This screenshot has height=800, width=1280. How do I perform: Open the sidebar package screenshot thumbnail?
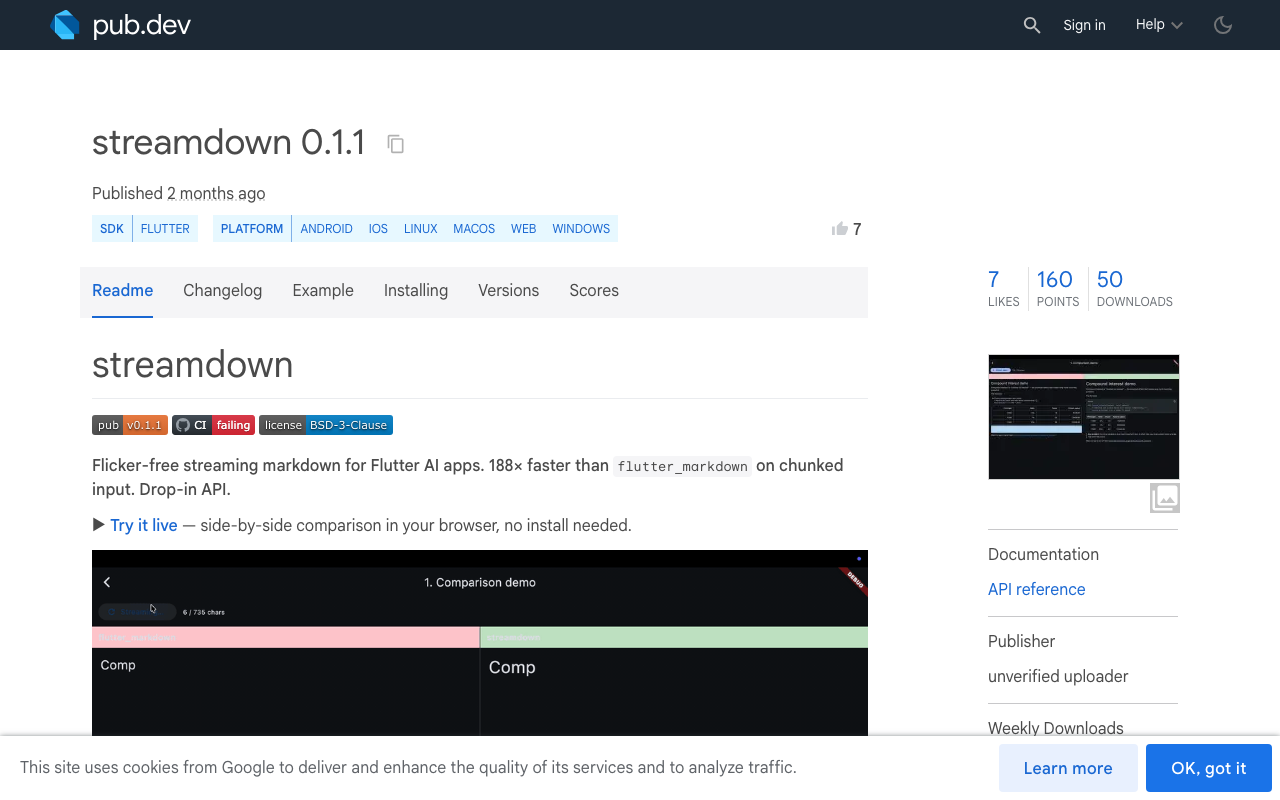[1084, 417]
